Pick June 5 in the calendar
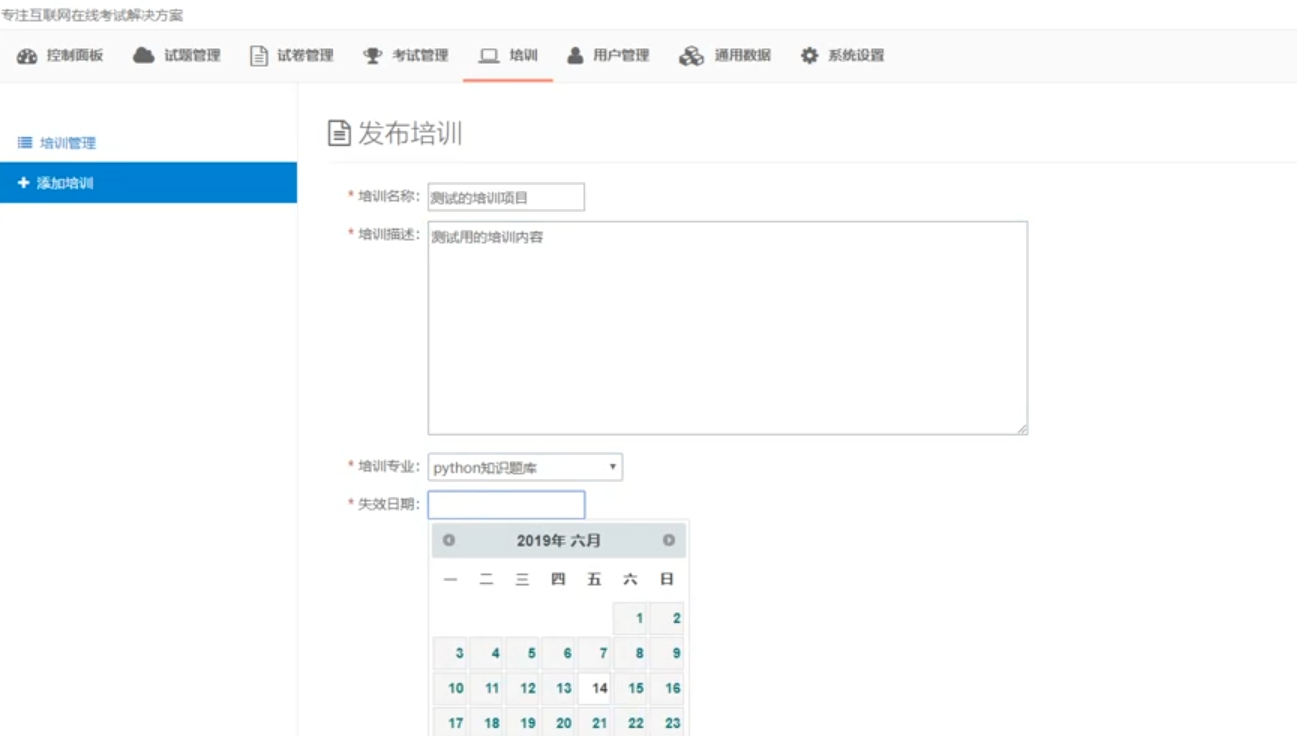The height and width of the screenshot is (736, 1297). pyautogui.click(x=524, y=653)
